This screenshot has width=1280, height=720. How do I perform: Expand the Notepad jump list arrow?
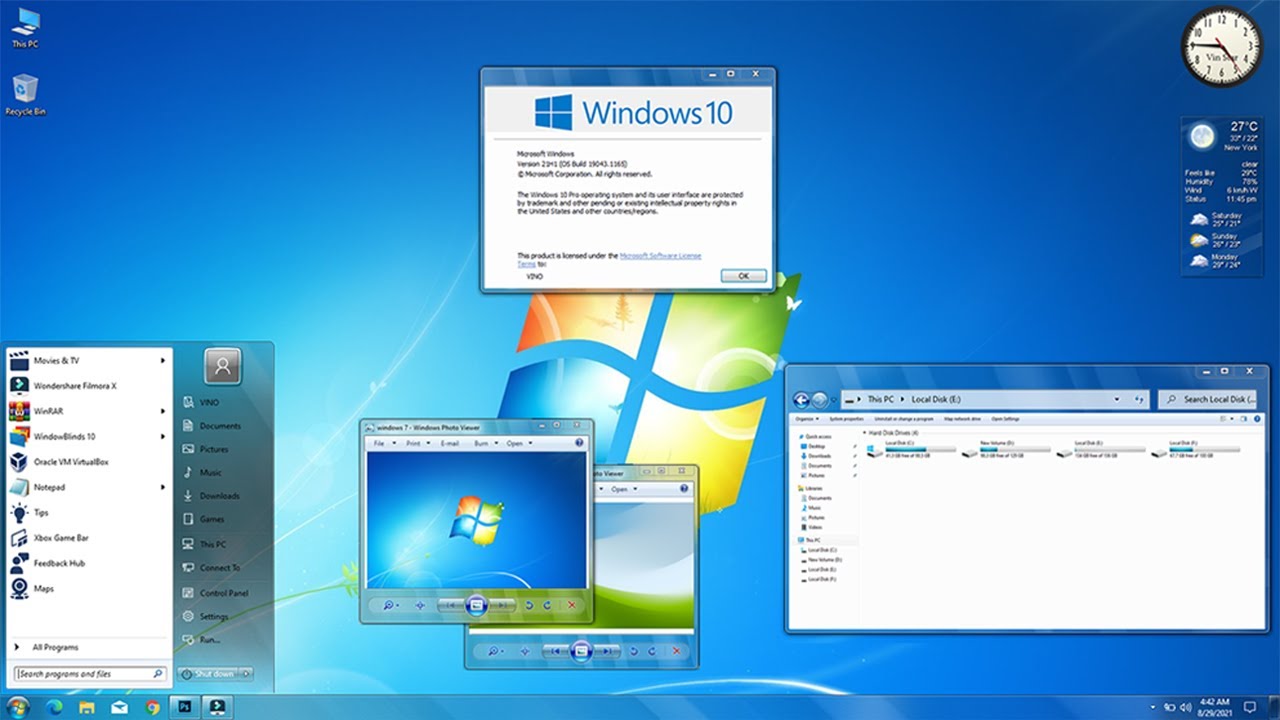point(163,487)
